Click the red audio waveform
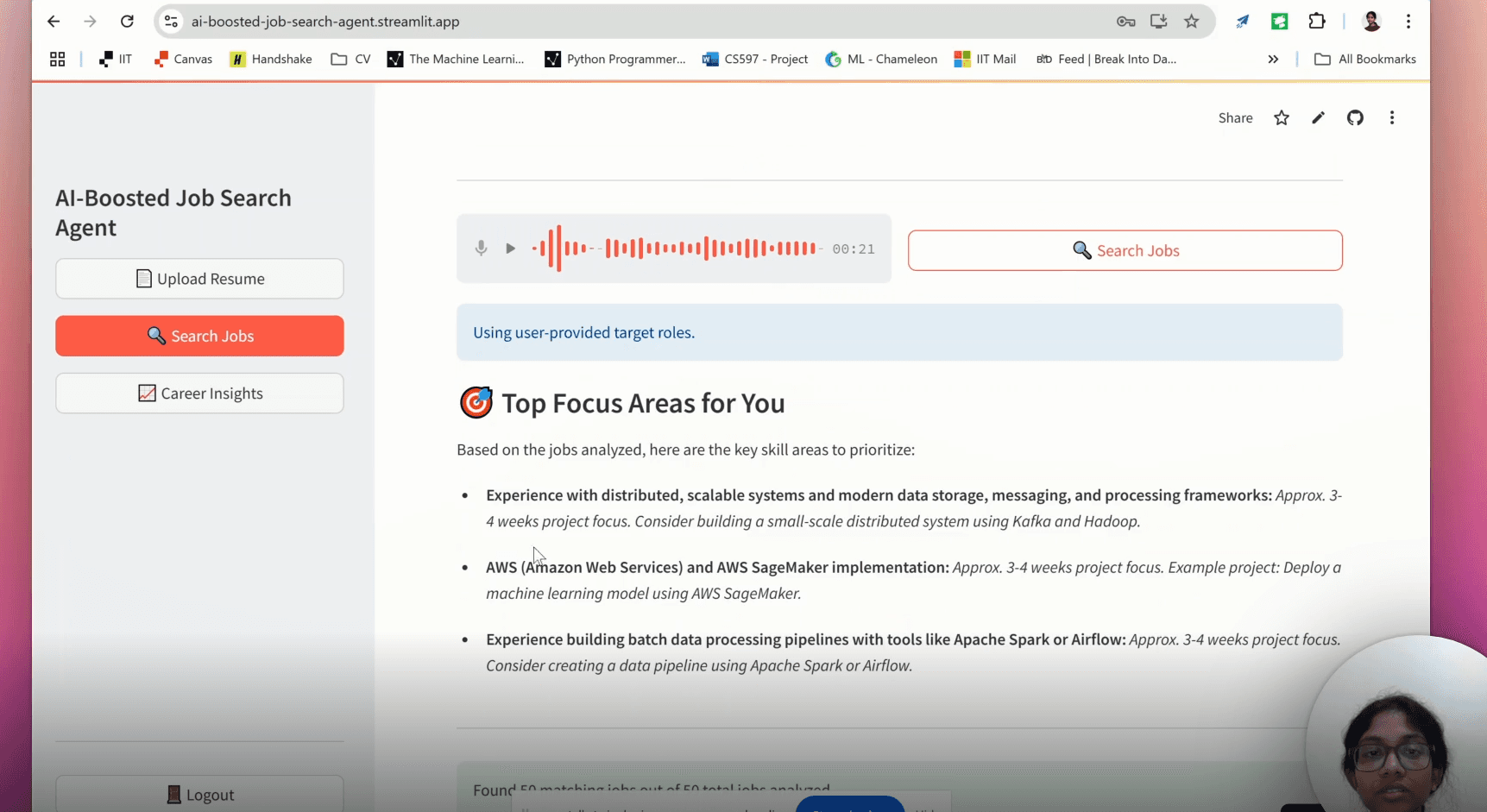1487x812 pixels. (676, 249)
